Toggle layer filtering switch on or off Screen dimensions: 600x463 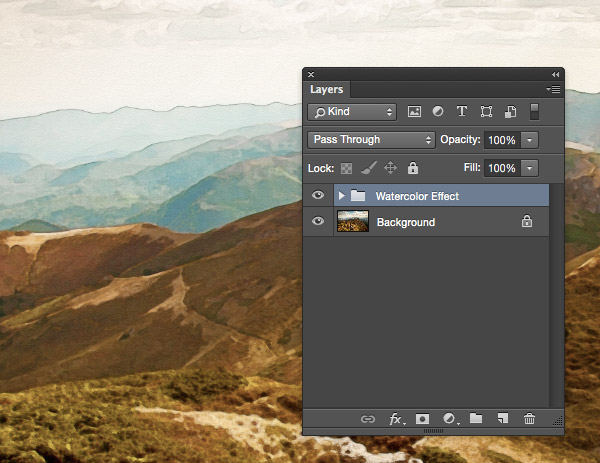tap(535, 112)
